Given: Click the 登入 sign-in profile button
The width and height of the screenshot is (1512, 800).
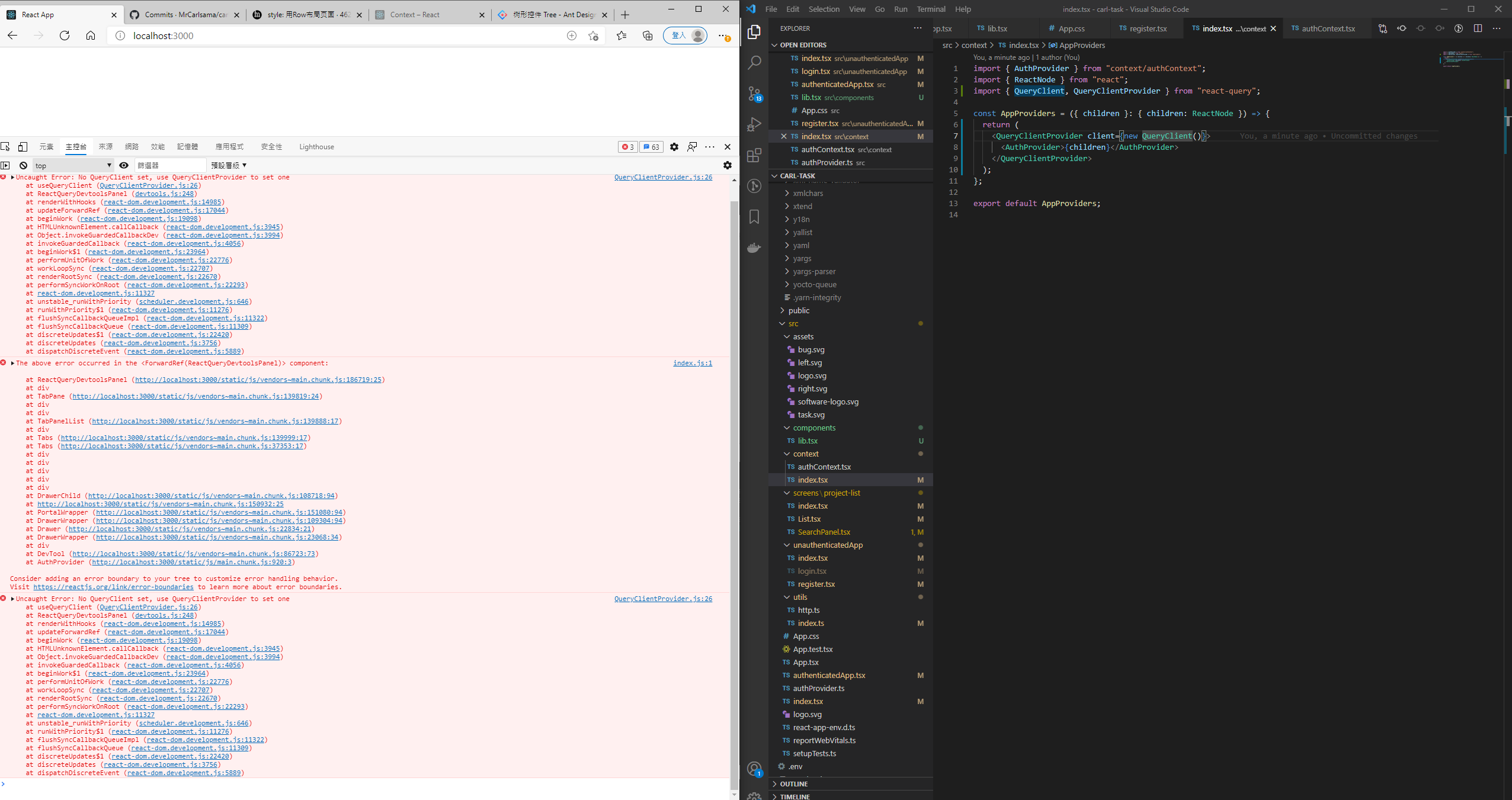Looking at the screenshot, I should click(685, 36).
